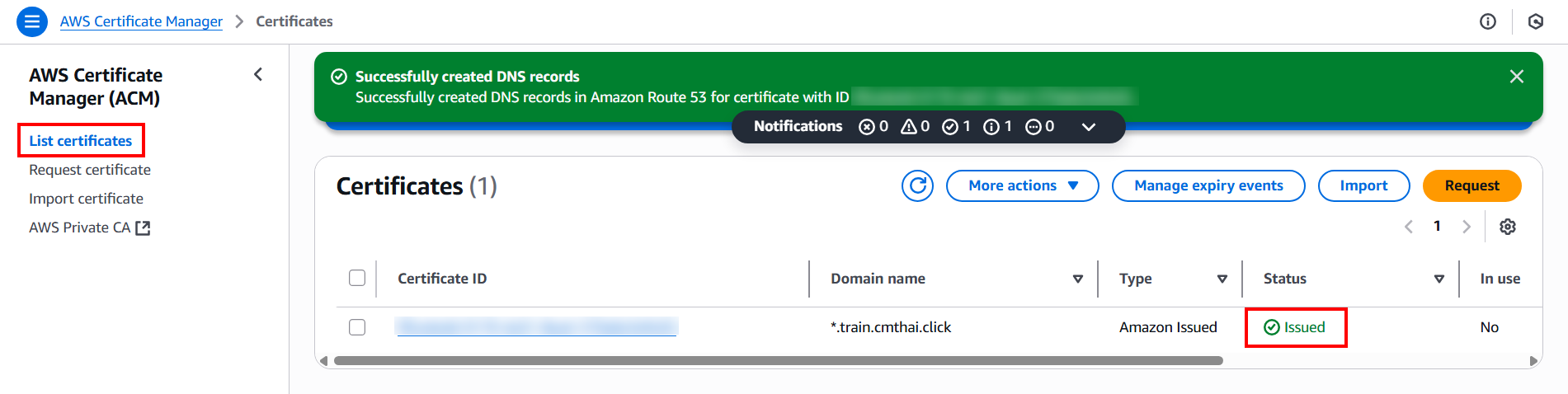The height and width of the screenshot is (394, 1568).
Task: Click the Issued status cell
Action: click(x=1294, y=327)
